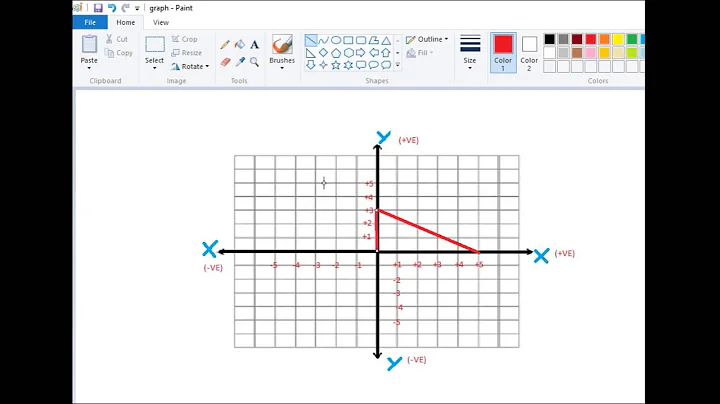Select the Eraser tool

point(225,62)
